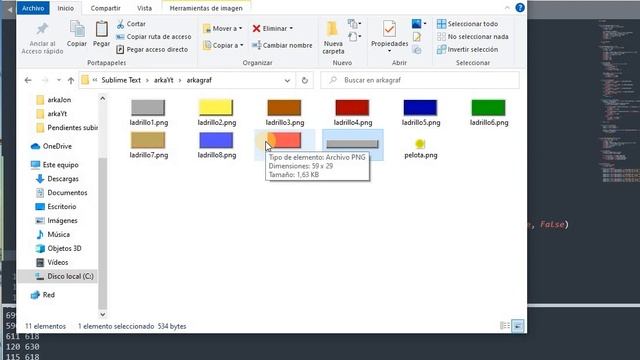640x360 pixels.
Task: Open the Archivo menu tab
Action: click(x=33, y=8)
